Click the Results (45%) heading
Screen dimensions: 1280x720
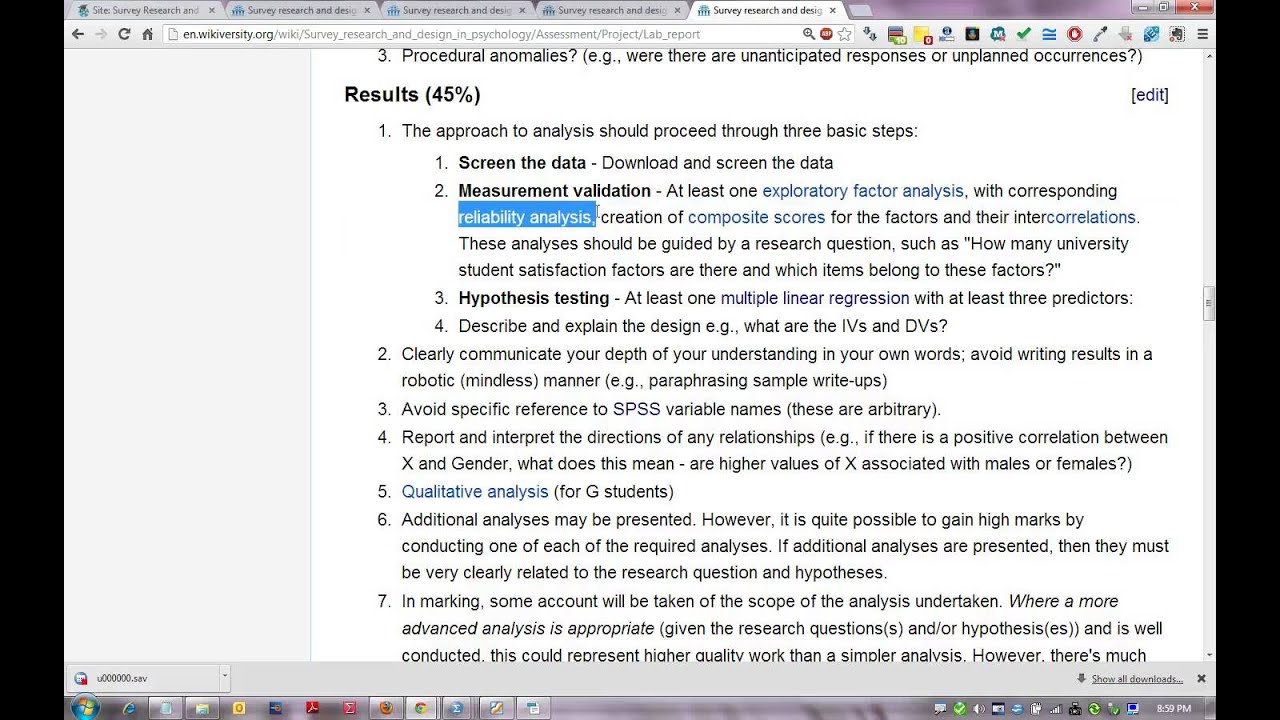tap(412, 95)
